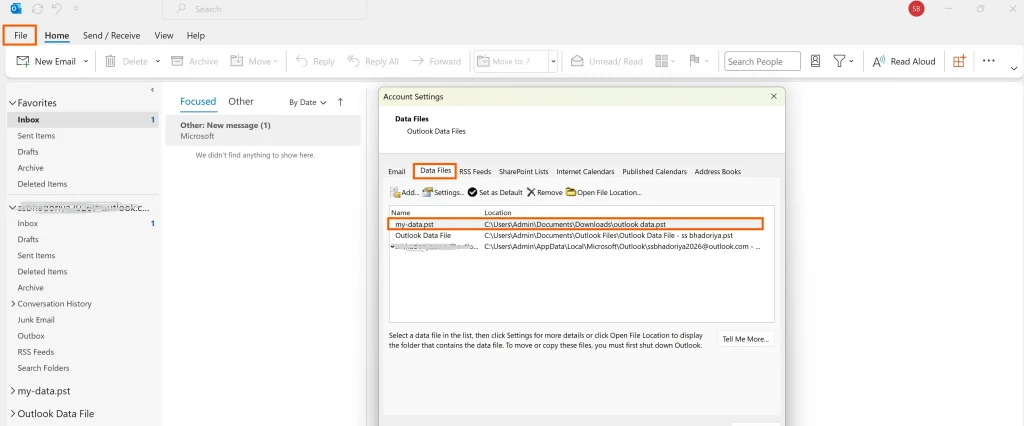Image resolution: width=1024 pixels, height=426 pixels.
Task: Click Open File Location folder button
Action: tap(604, 192)
